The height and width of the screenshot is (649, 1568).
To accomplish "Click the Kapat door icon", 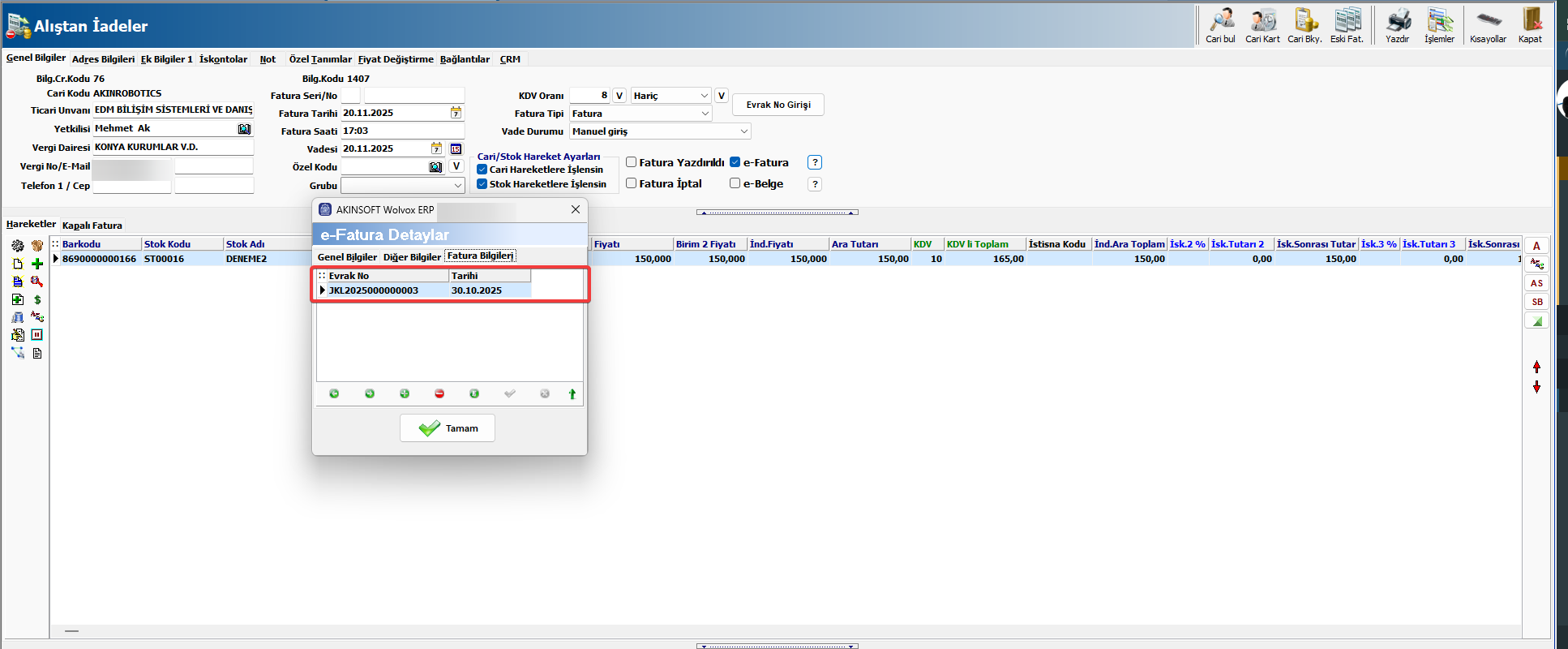I will click(1530, 25).
